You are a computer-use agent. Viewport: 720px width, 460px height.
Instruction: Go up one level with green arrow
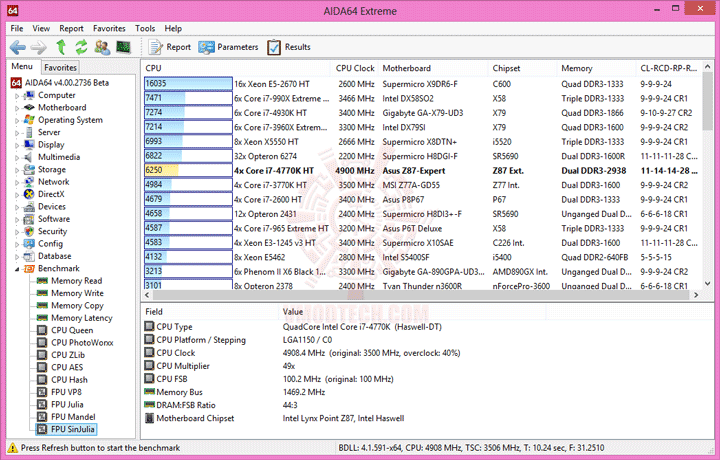61,47
